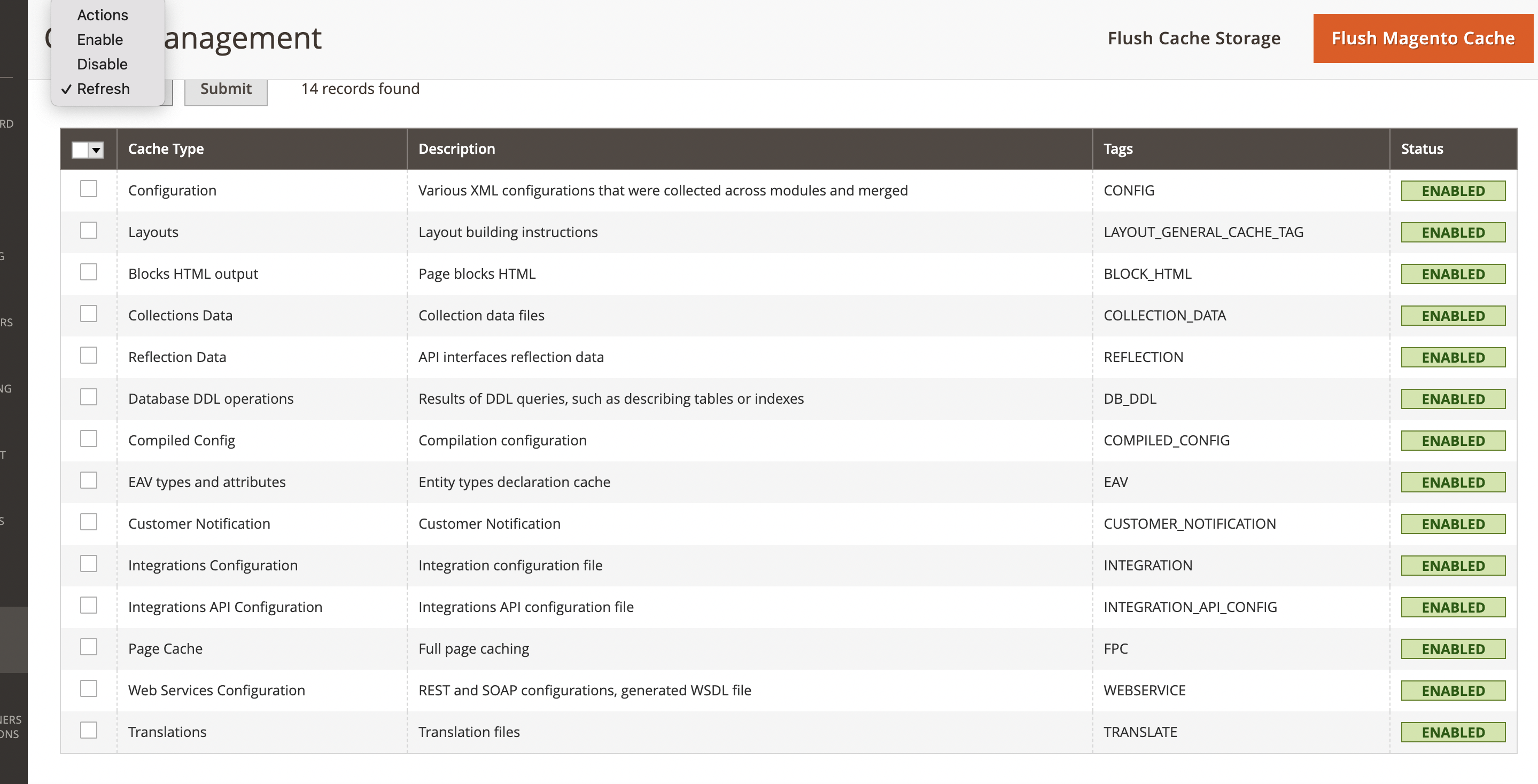Select "Disable" from the Actions dropdown menu
Screen dimensions: 1538x784
[x=102, y=64]
